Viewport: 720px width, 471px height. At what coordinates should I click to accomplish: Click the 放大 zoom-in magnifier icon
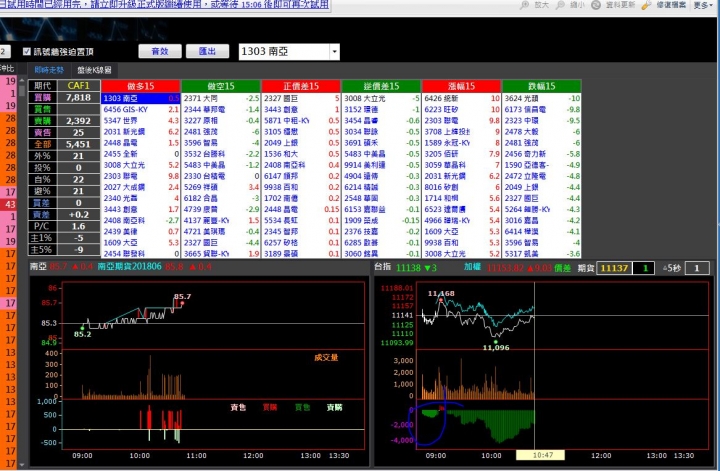pos(524,5)
